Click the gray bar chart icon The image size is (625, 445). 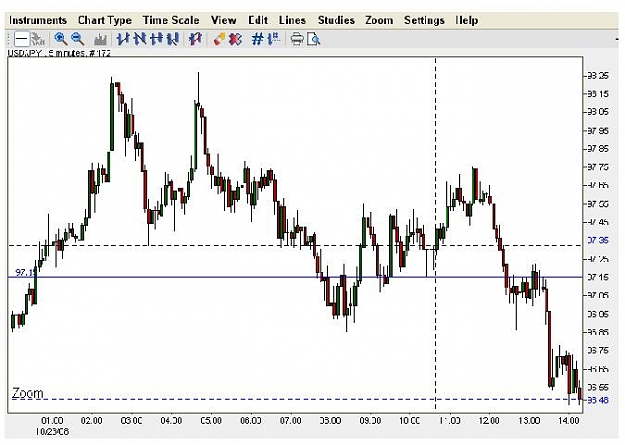[x=100, y=39]
